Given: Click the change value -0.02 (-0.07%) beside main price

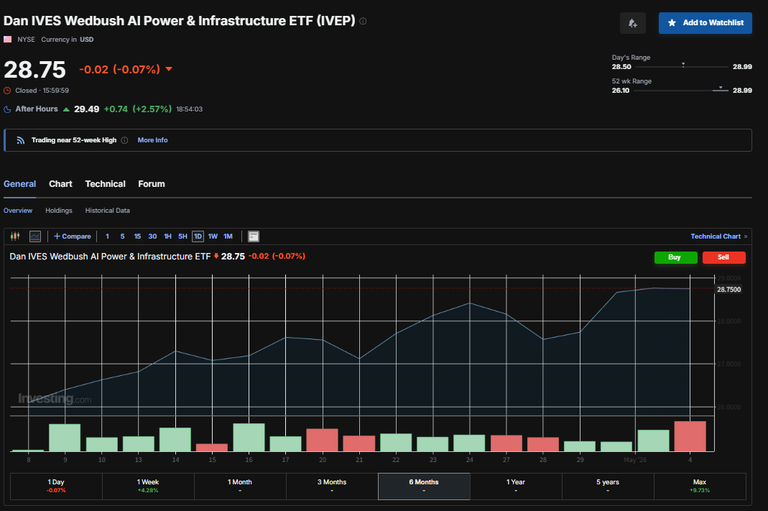Looking at the screenshot, I should (x=120, y=70).
